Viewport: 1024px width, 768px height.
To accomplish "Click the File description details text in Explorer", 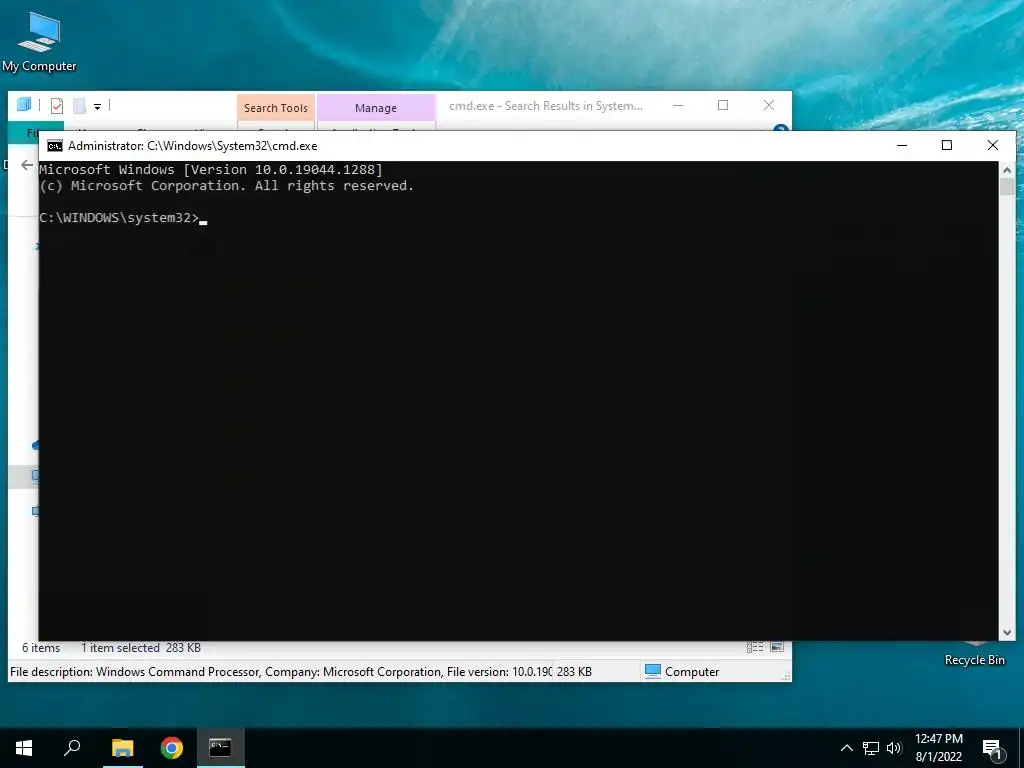I will coord(281,671).
